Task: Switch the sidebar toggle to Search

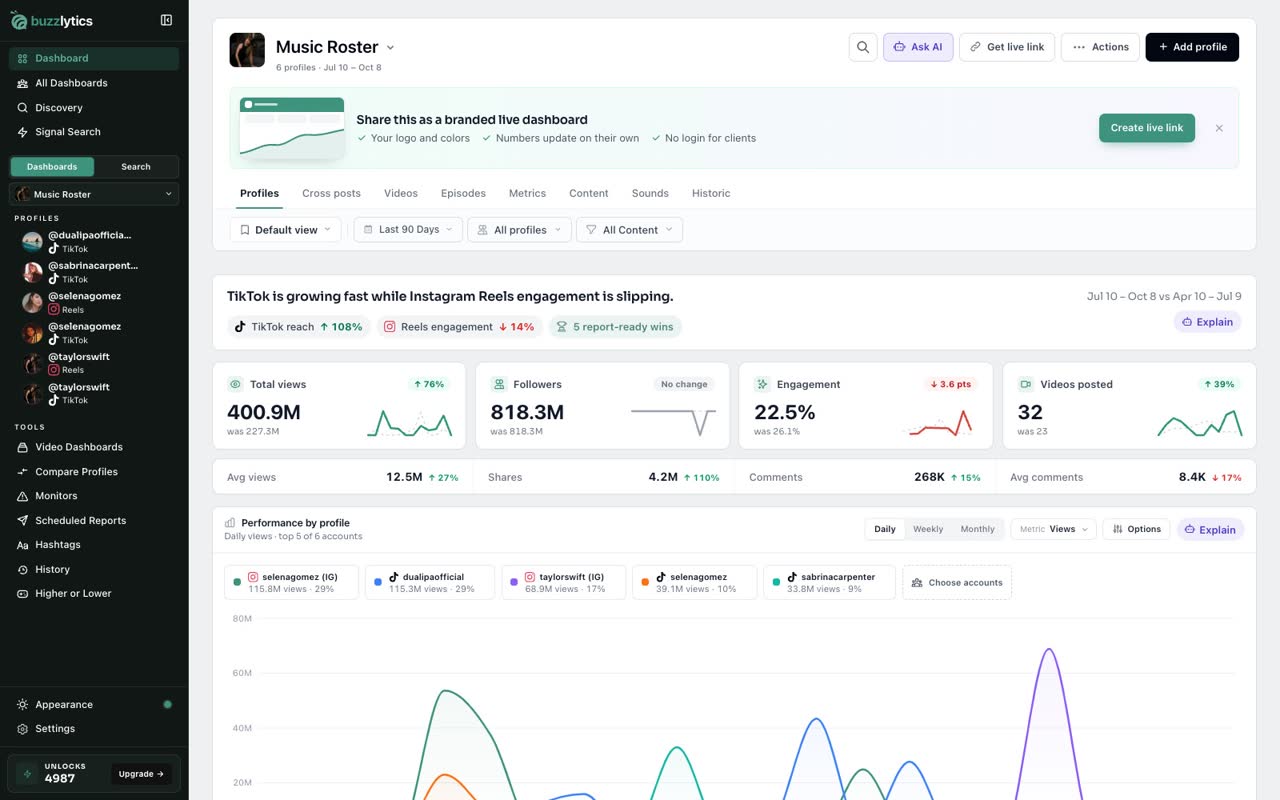Action: (136, 167)
